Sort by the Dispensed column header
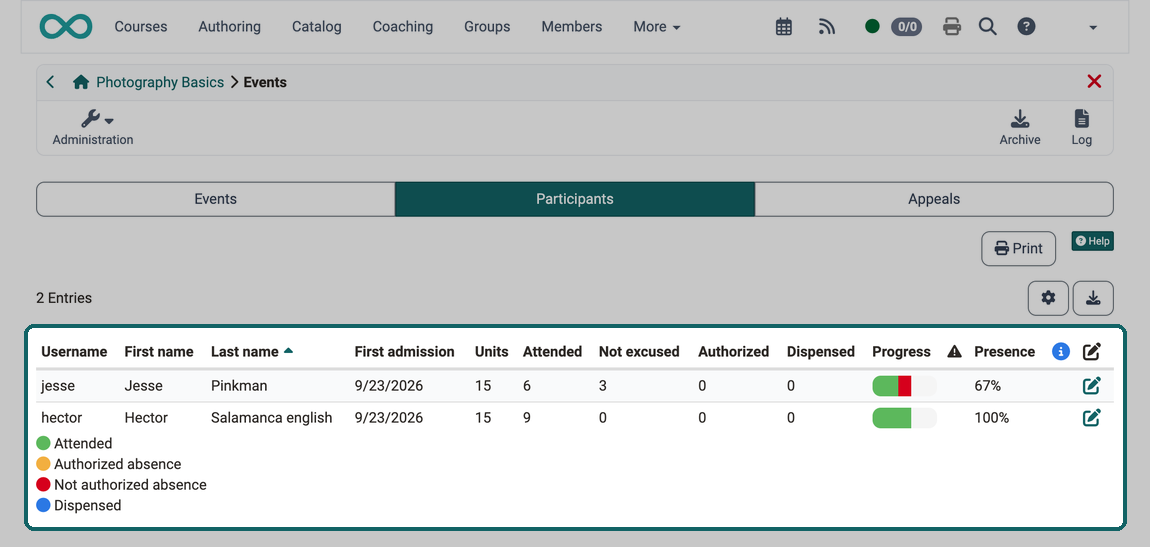The height and width of the screenshot is (547, 1150). pyautogui.click(x=821, y=352)
